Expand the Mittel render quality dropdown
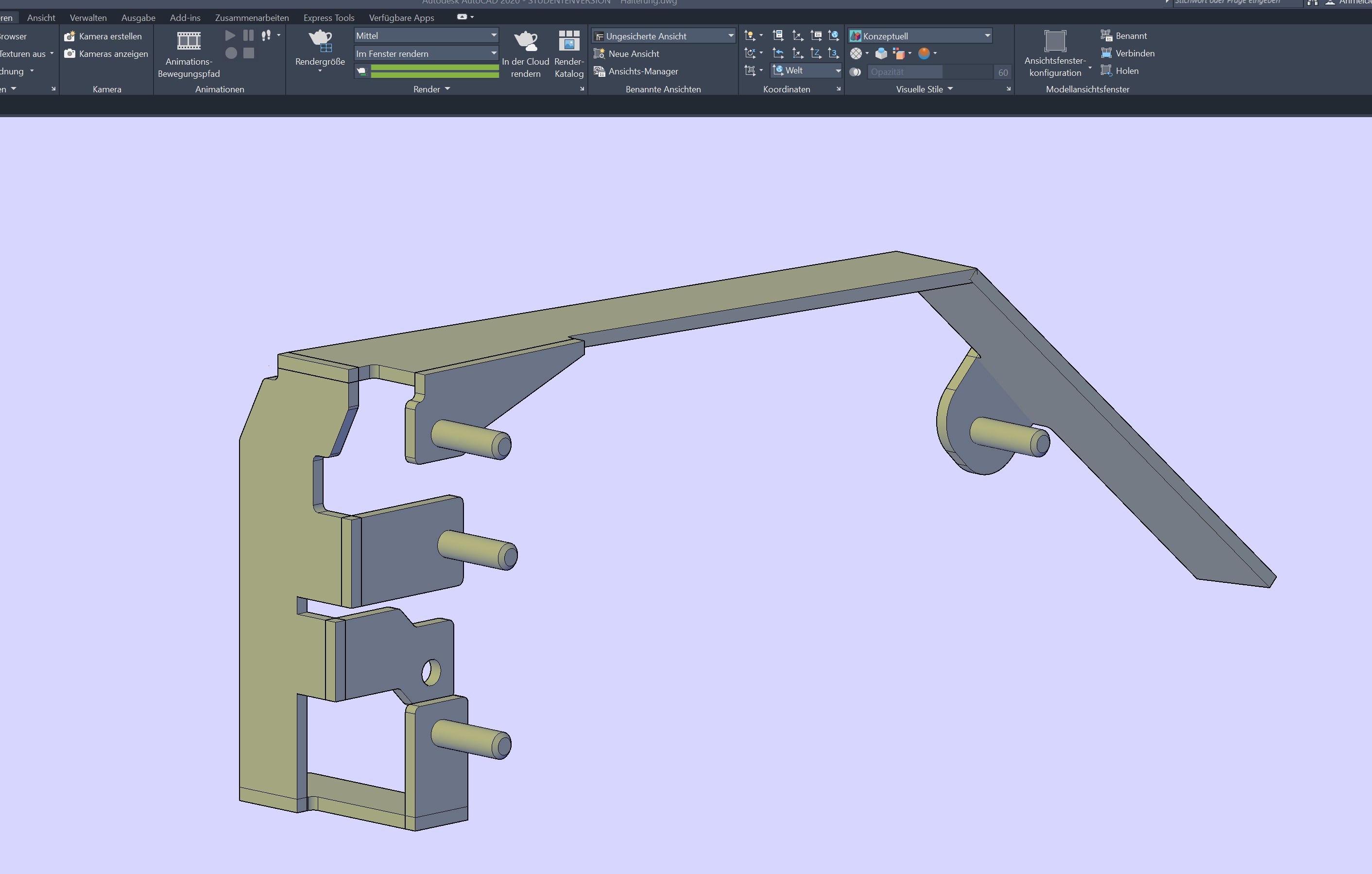Screen dimensions: 1372x874 tap(494, 35)
